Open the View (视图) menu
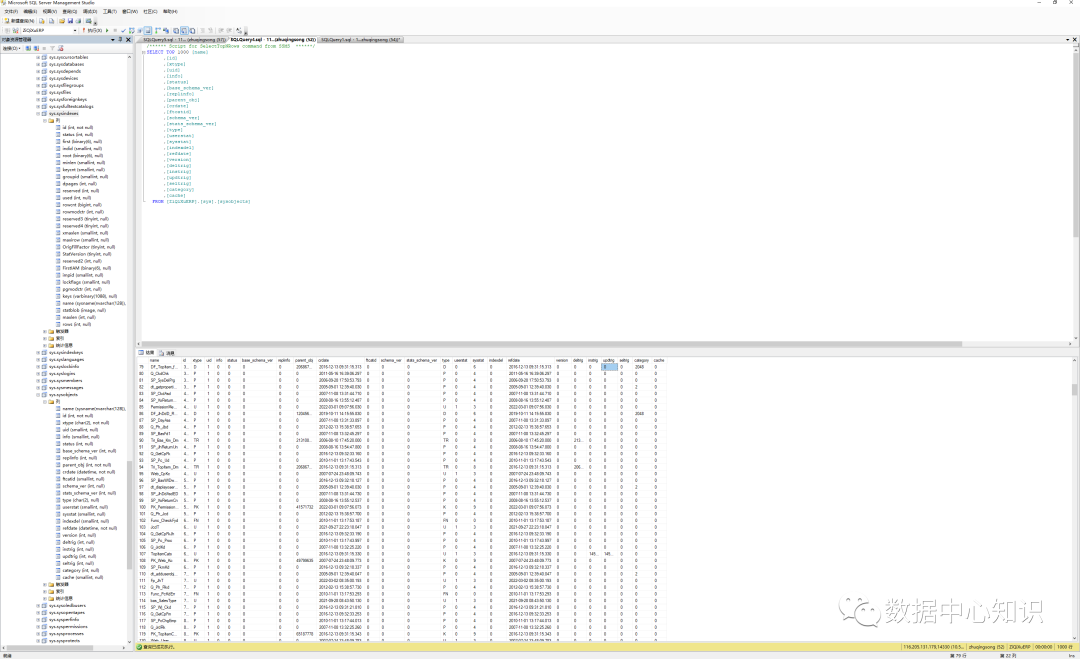The height and width of the screenshot is (659, 1080). (x=50, y=12)
